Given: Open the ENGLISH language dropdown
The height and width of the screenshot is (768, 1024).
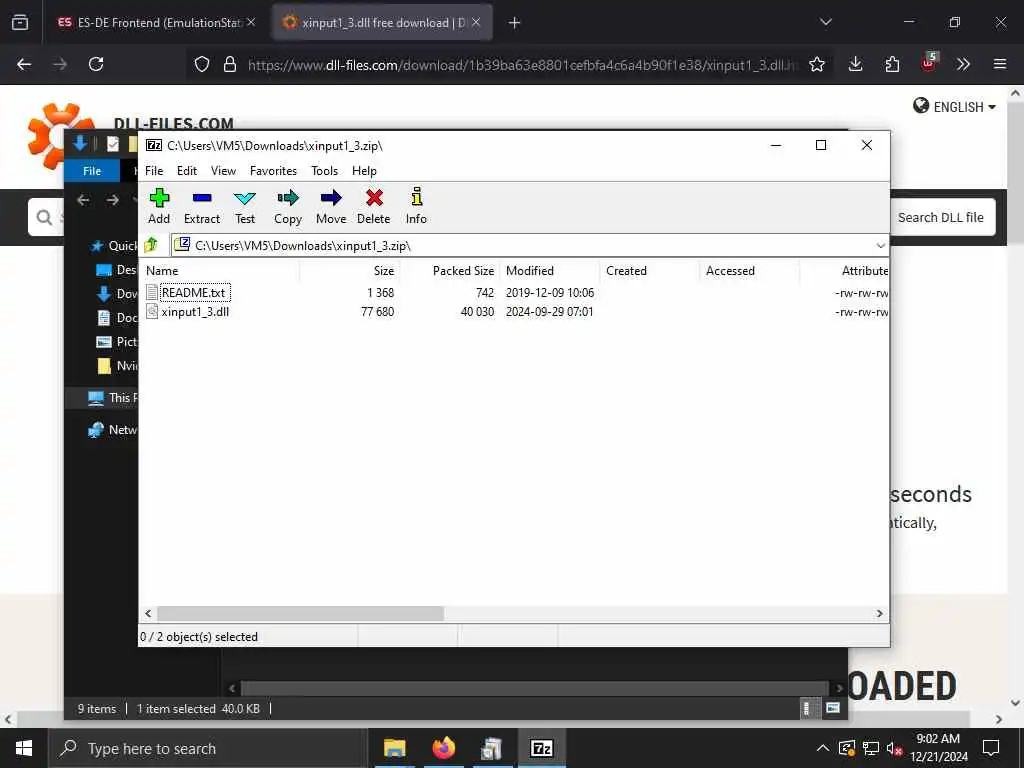Looking at the screenshot, I should pyautogui.click(x=954, y=106).
